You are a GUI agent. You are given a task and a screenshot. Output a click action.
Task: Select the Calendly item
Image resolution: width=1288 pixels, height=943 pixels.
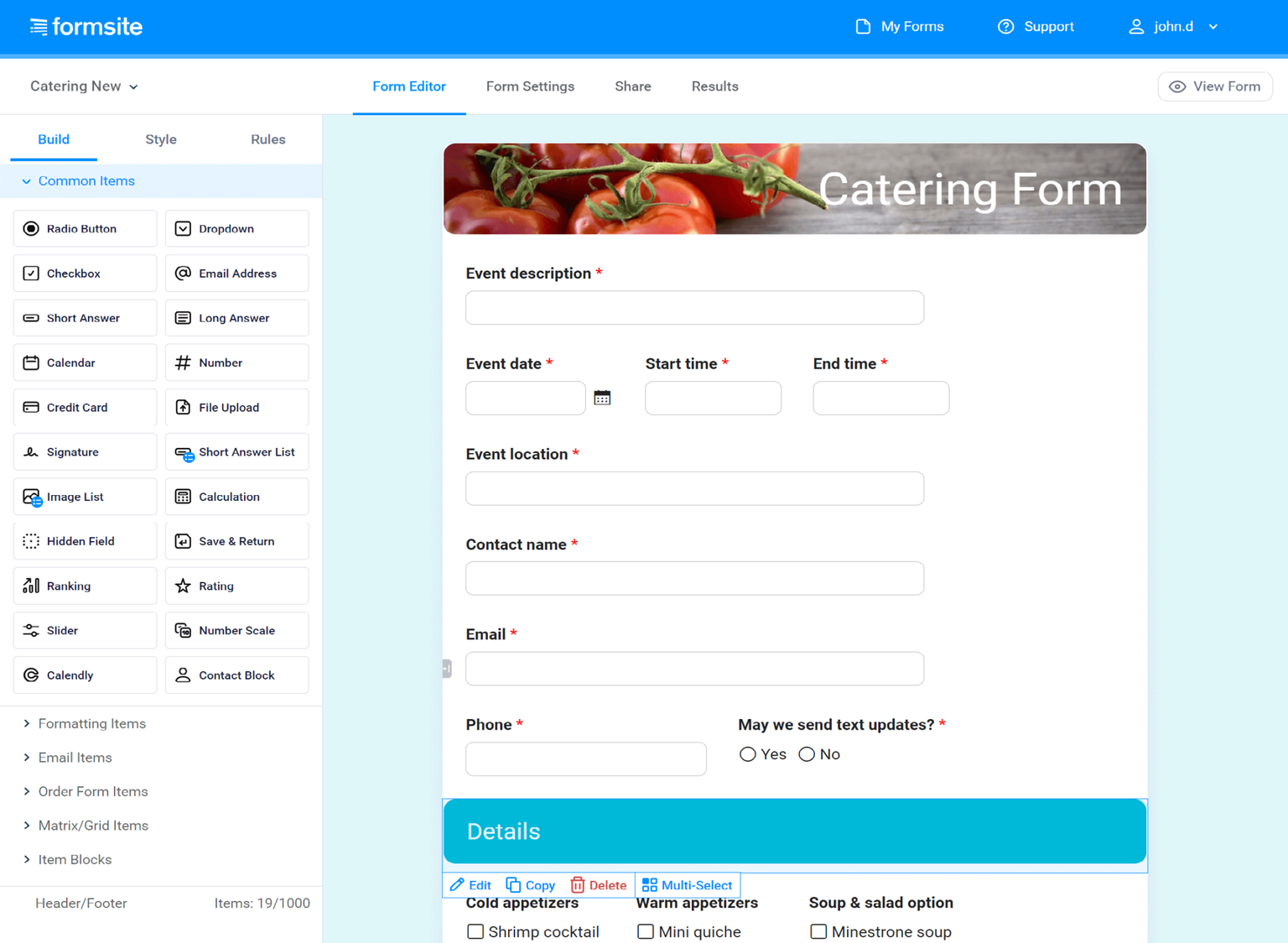coord(85,675)
